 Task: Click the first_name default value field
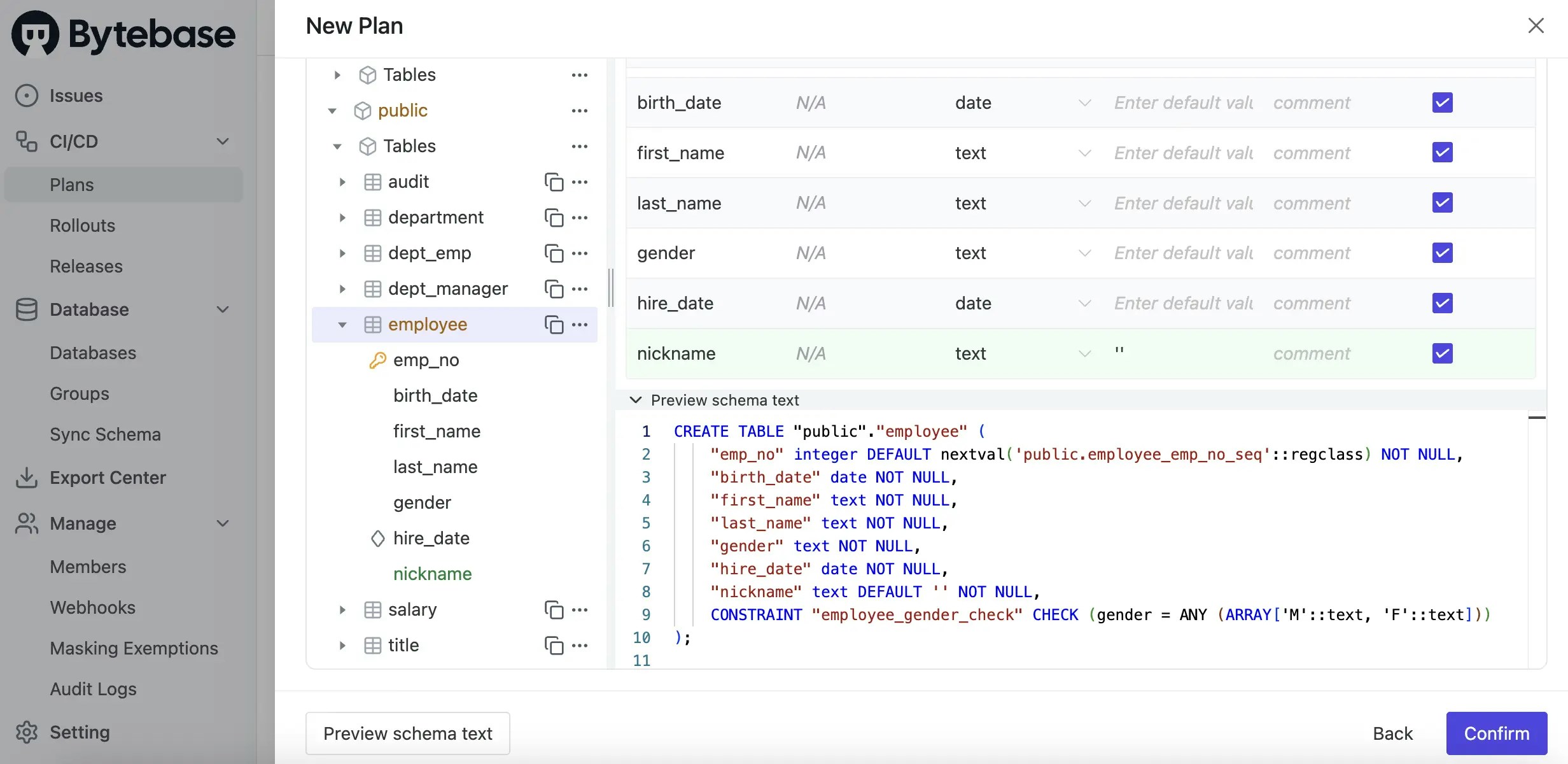click(1184, 153)
